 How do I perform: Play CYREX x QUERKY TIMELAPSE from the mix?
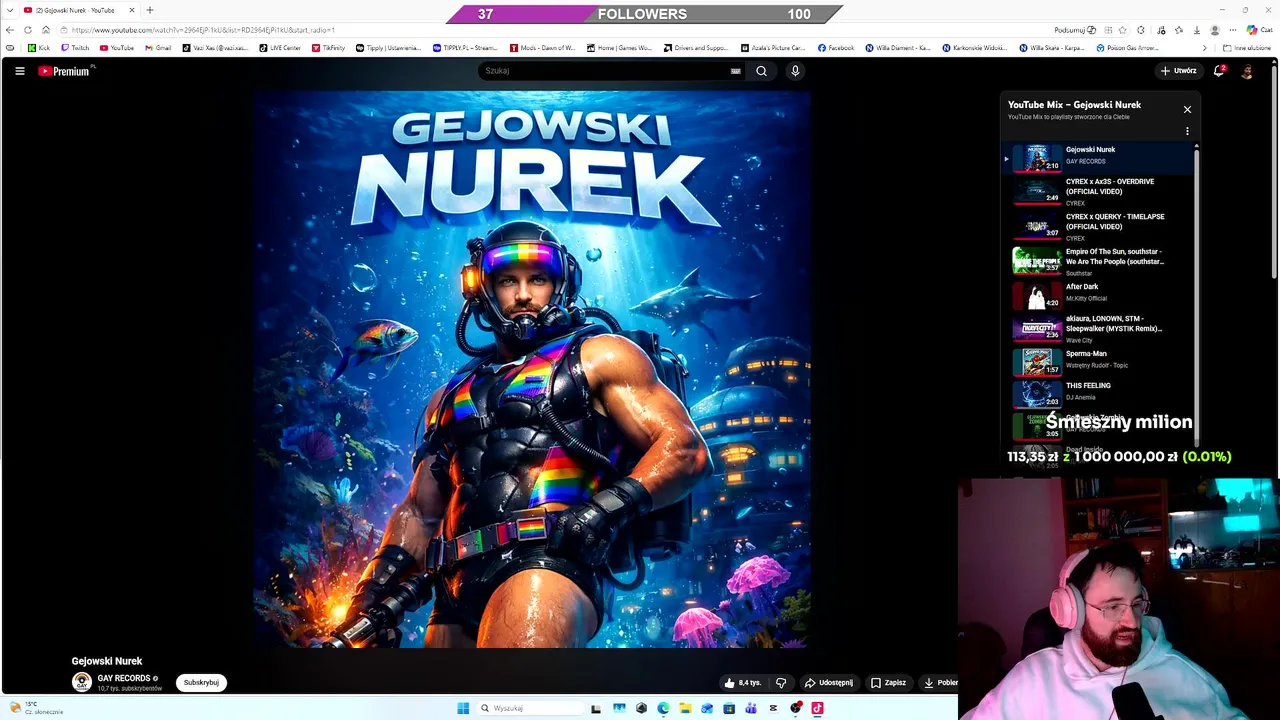tap(1099, 226)
